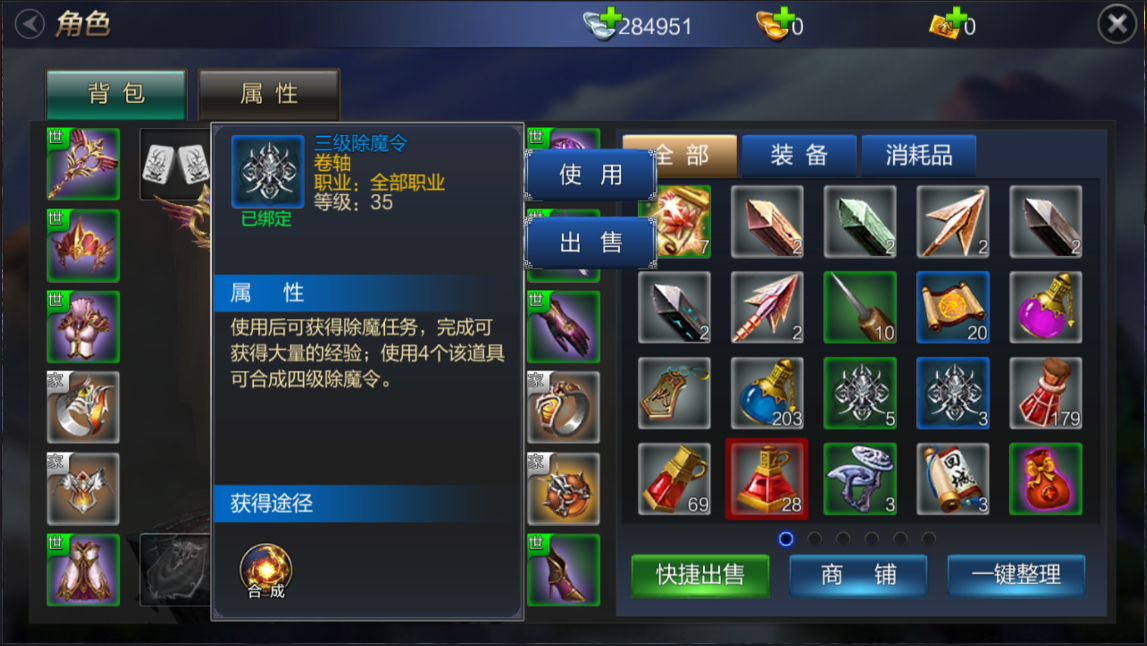Image resolution: width=1147 pixels, height=646 pixels.
Task: Switch to first inventory page dot
Action: click(786, 539)
